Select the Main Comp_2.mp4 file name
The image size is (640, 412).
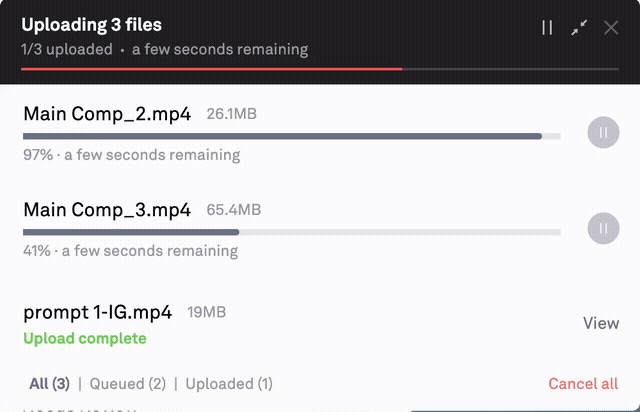coord(107,114)
